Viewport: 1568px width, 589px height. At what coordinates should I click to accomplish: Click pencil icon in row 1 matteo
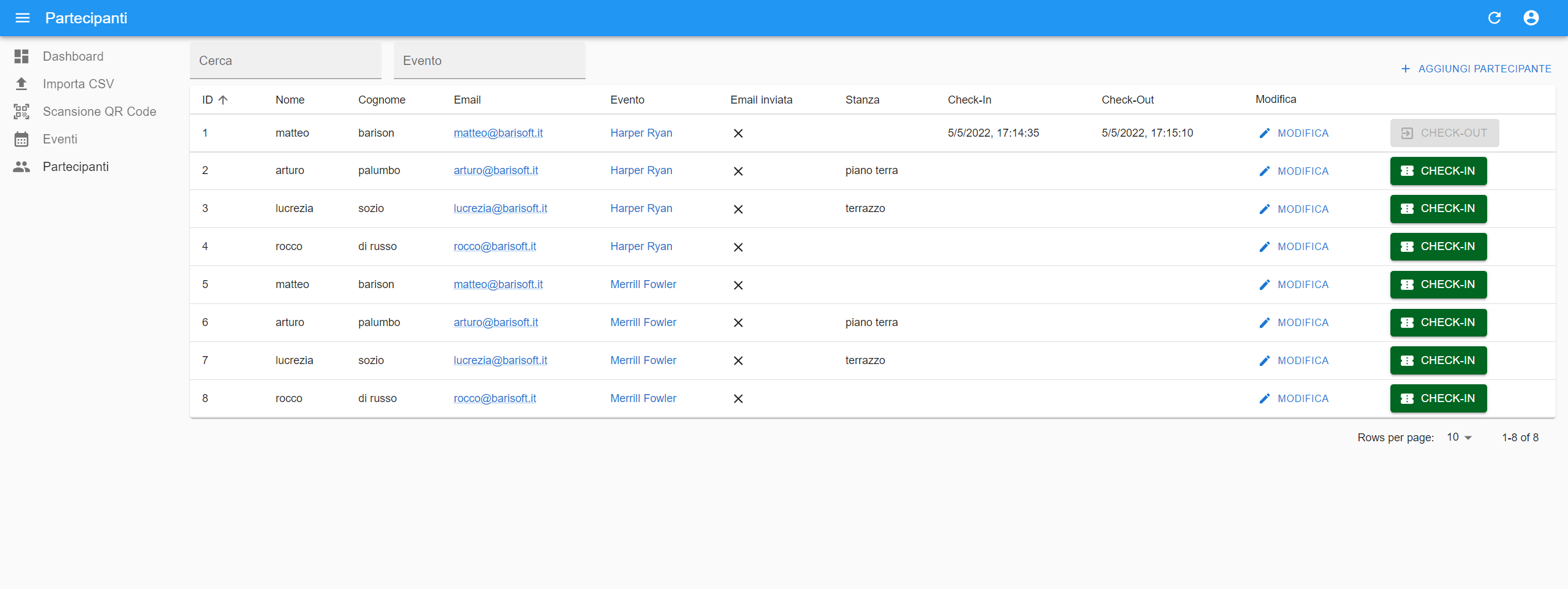(1265, 133)
